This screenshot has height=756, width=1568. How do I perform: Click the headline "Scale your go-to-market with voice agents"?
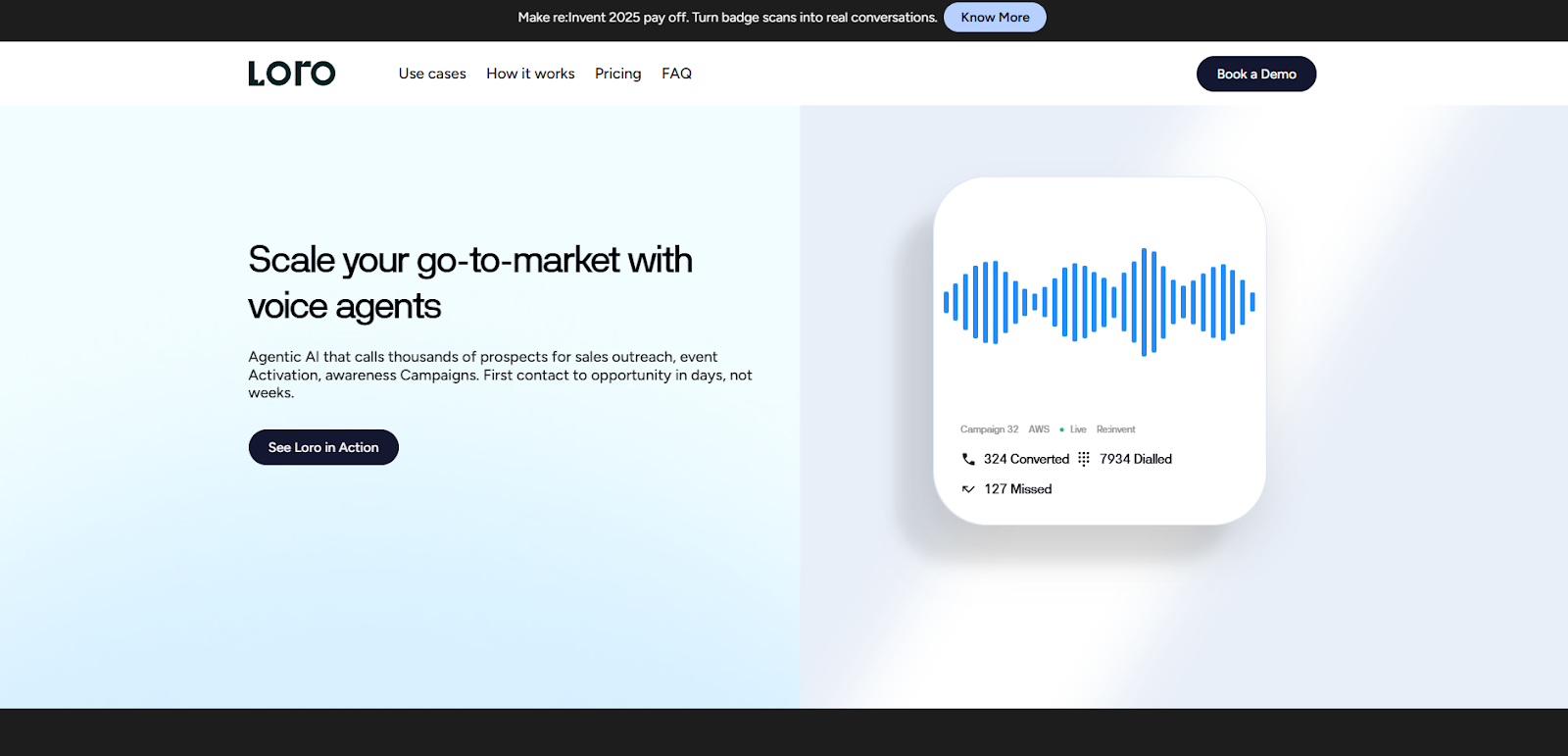pyautogui.click(x=470, y=282)
